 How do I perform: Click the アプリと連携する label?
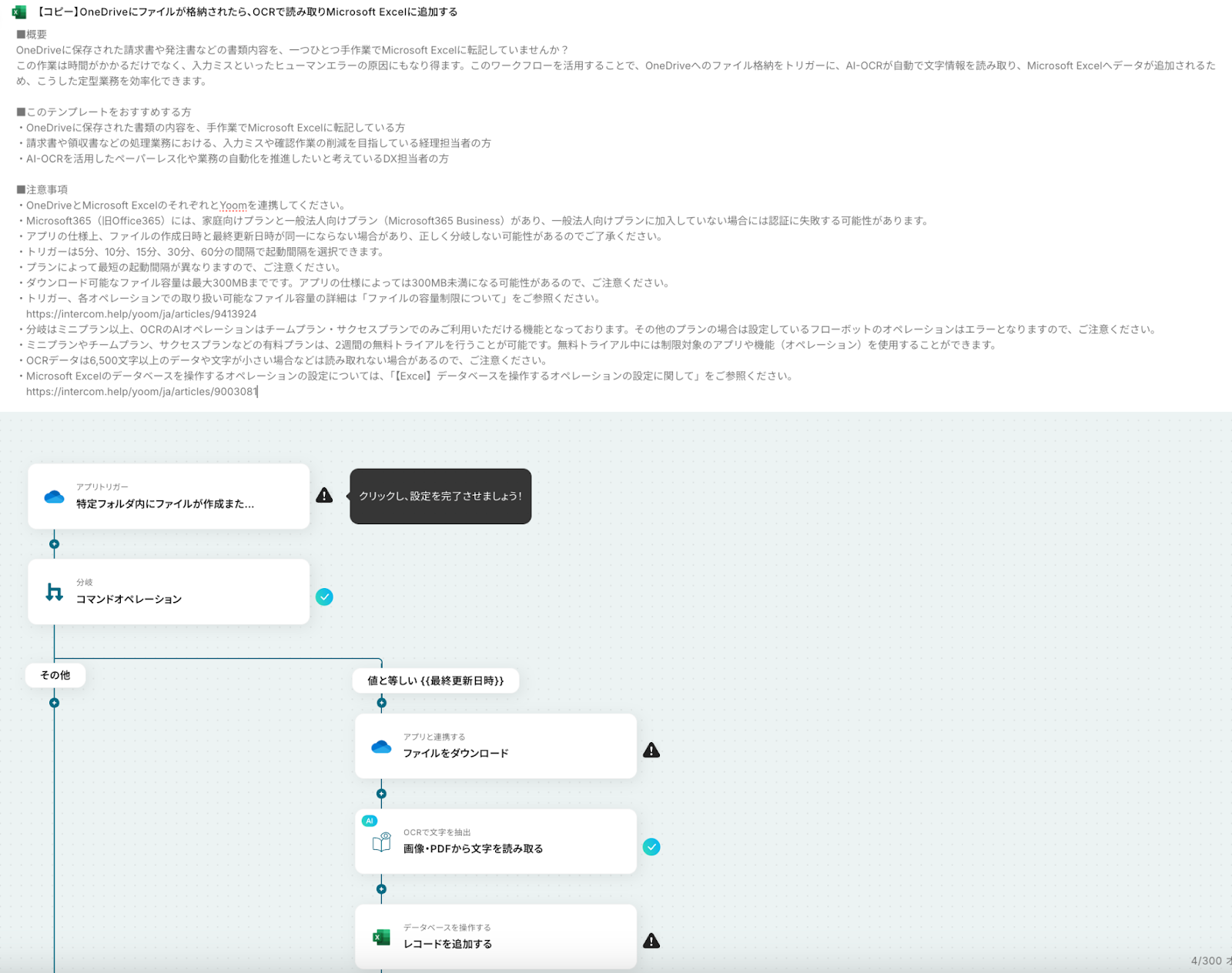click(x=434, y=737)
